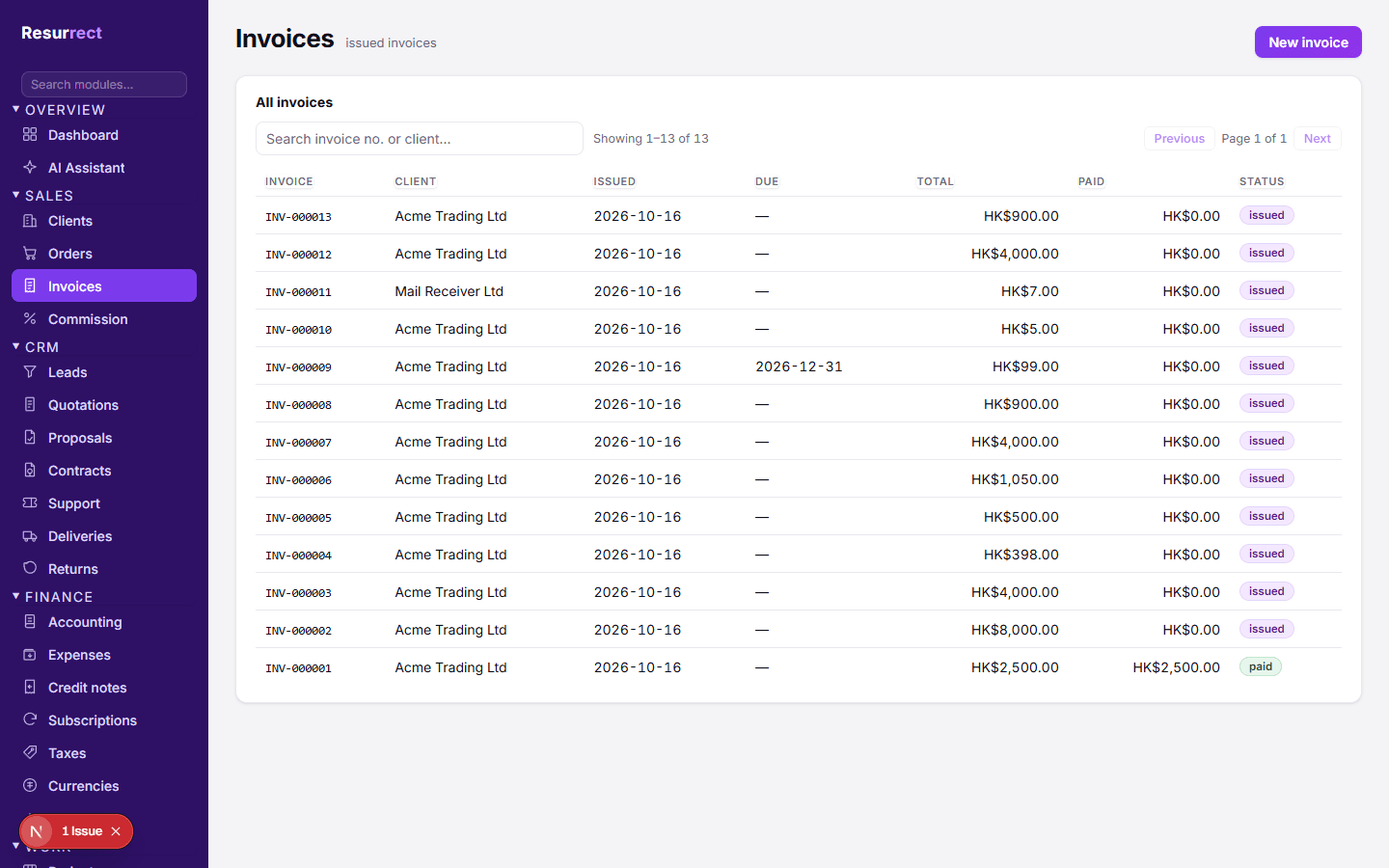Open invoice INV-000007
This screenshot has width=1389, height=868.
(298, 443)
